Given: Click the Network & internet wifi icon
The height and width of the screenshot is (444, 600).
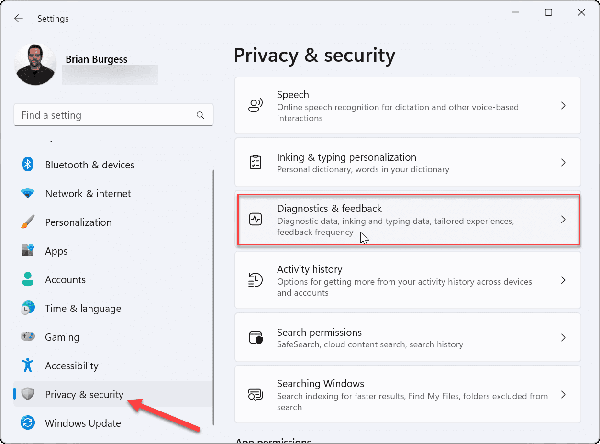Looking at the screenshot, I should [x=28, y=194].
